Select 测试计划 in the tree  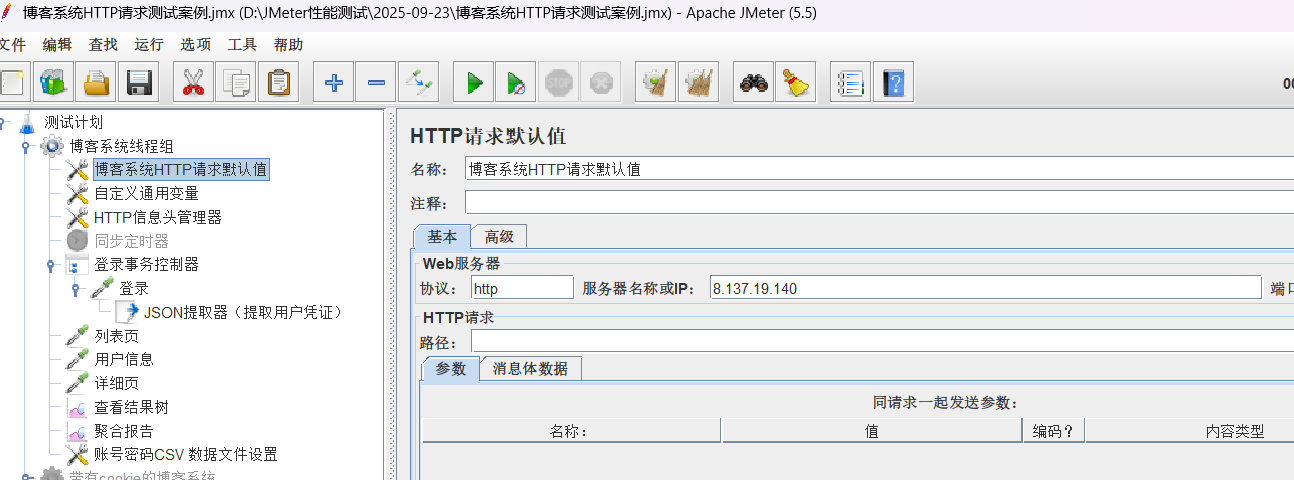click(73, 122)
